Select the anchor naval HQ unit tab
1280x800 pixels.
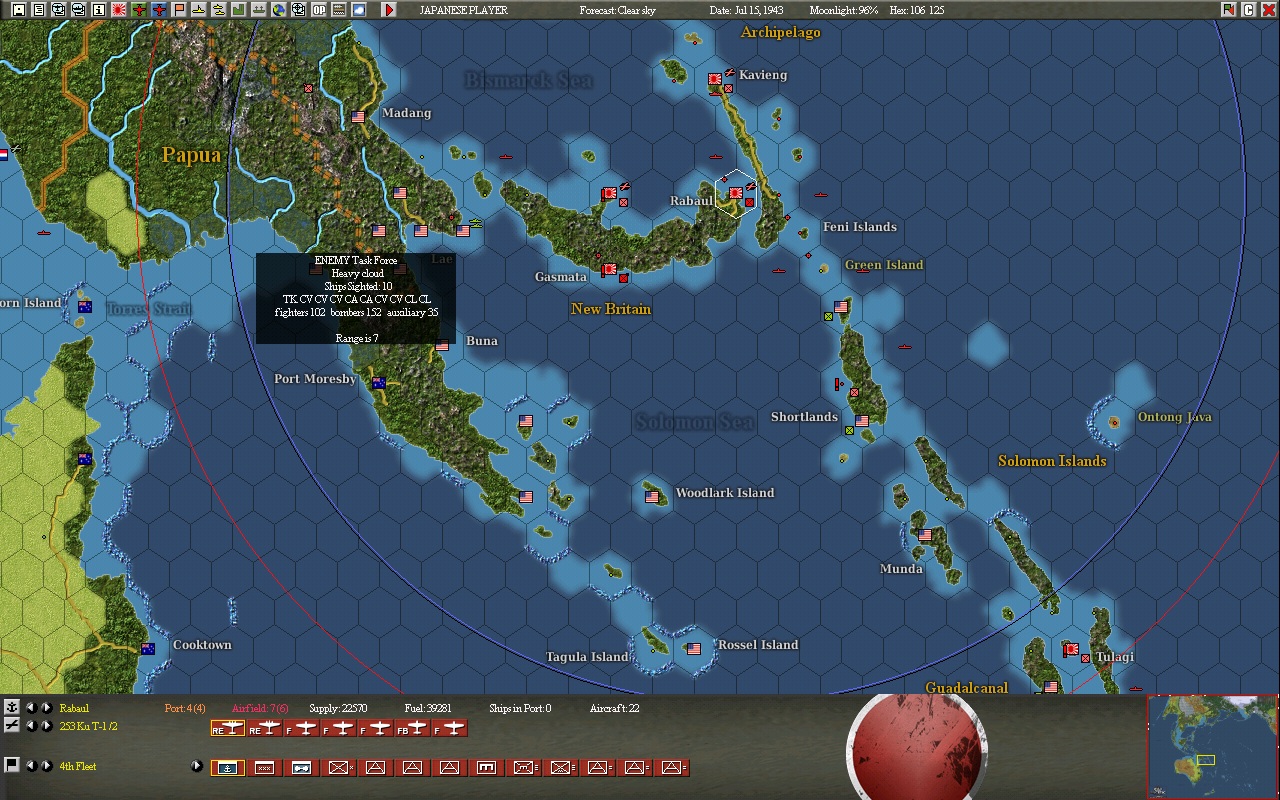(228, 767)
